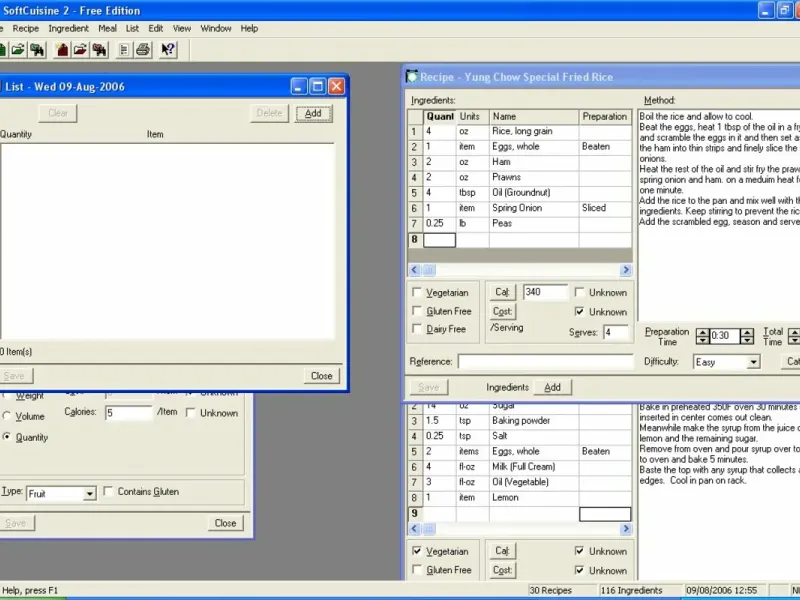This screenshot has width=800, height=600.
Task: Expand the Type dropdown showing Fruit
Action: (x=89, y=493)
